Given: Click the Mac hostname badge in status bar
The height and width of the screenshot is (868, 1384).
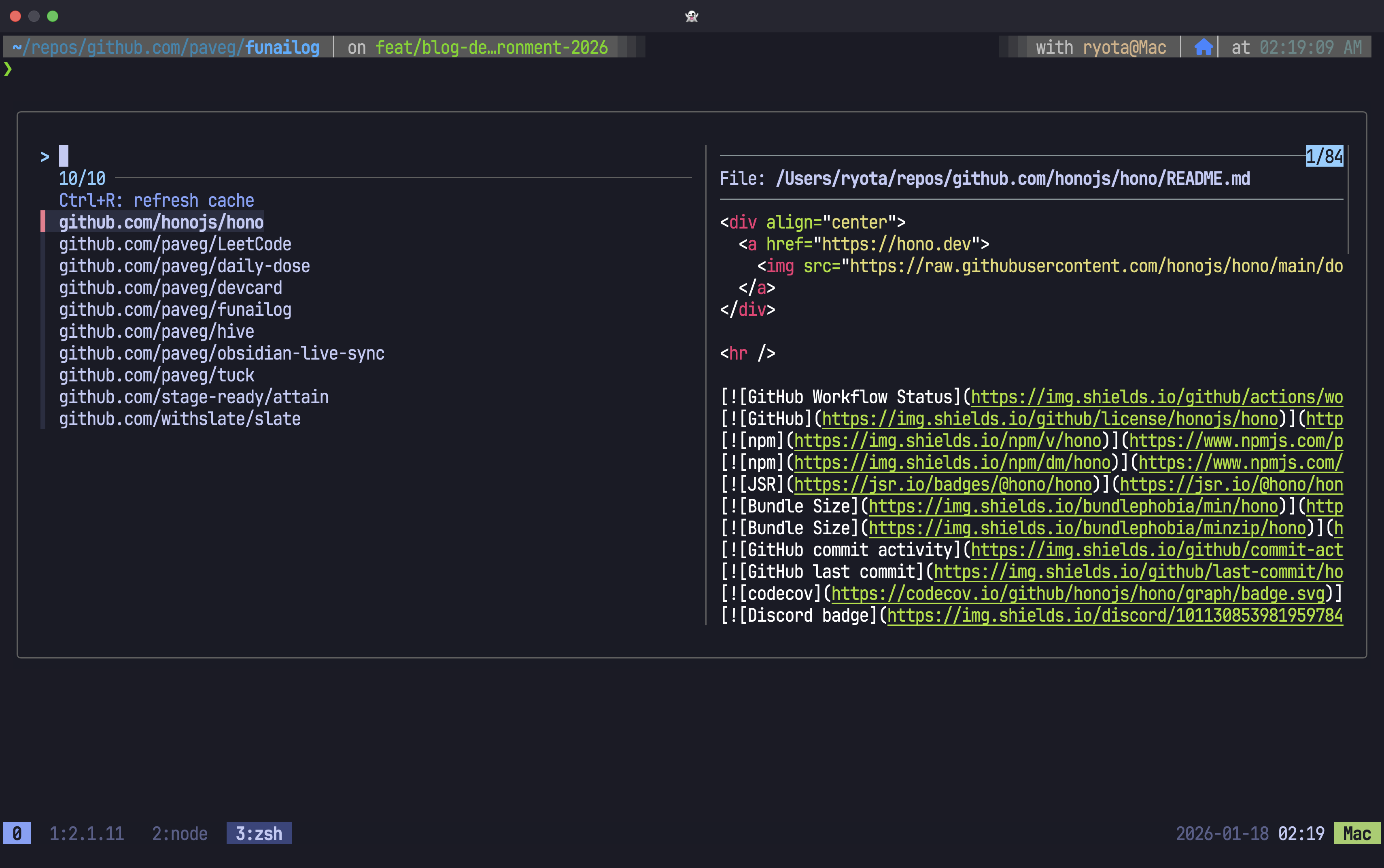Looking at the screenshot, I should pyautogui.click(x=1357, y=833).
